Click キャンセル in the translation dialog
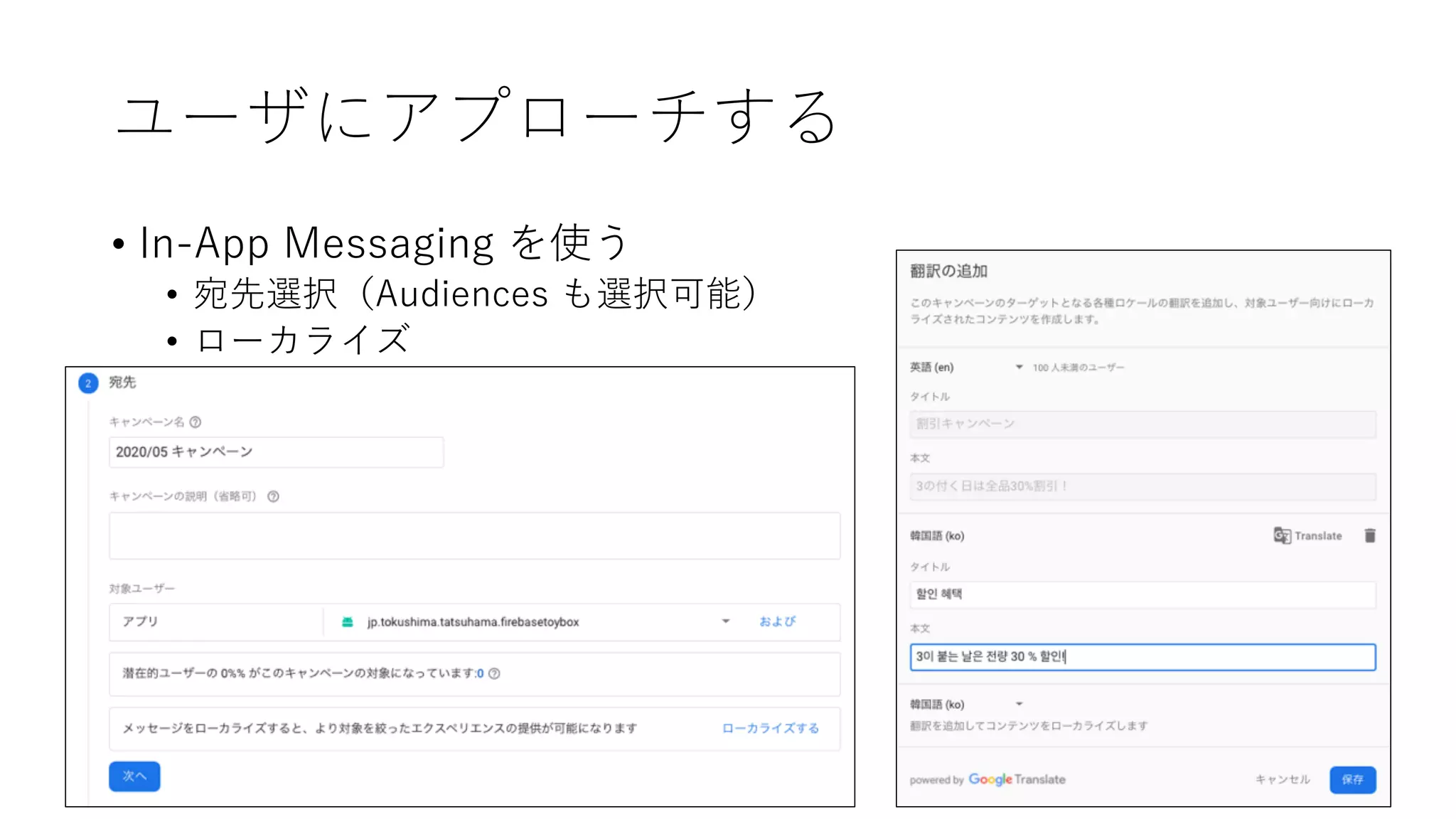 click(x=1283, y=780)
